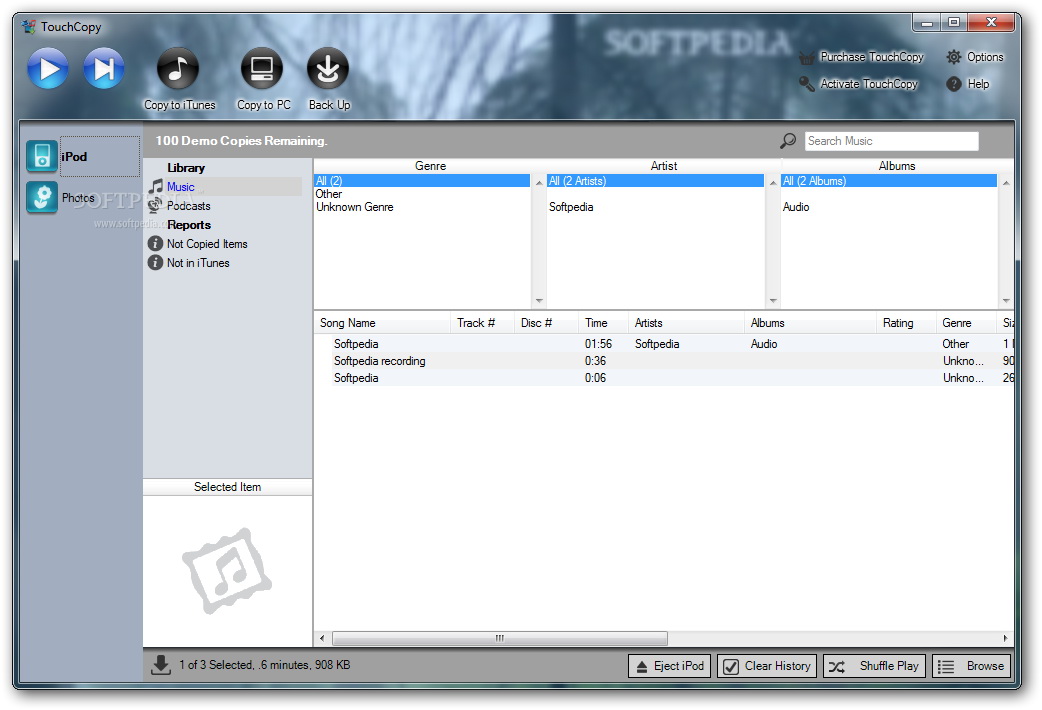Select Unknown Genre entry
The height and width of the screenshot is (710, 1042).
[x=355, y=207]
